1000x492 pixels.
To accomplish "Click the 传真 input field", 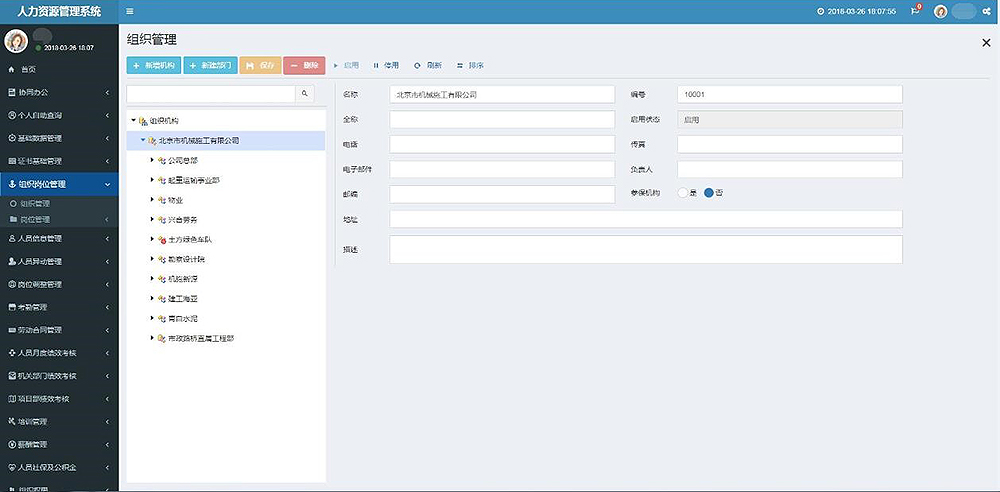I will pyautogui.click(x=790, y=144).
